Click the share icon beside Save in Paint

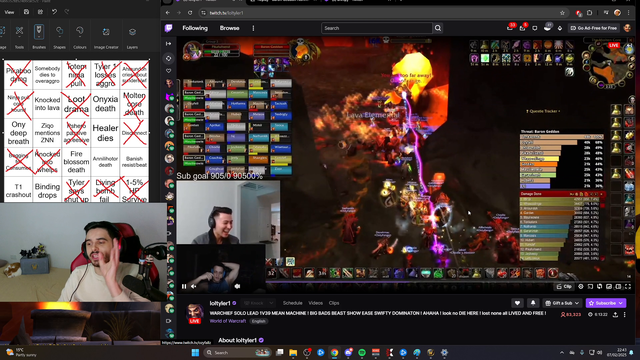40,12
